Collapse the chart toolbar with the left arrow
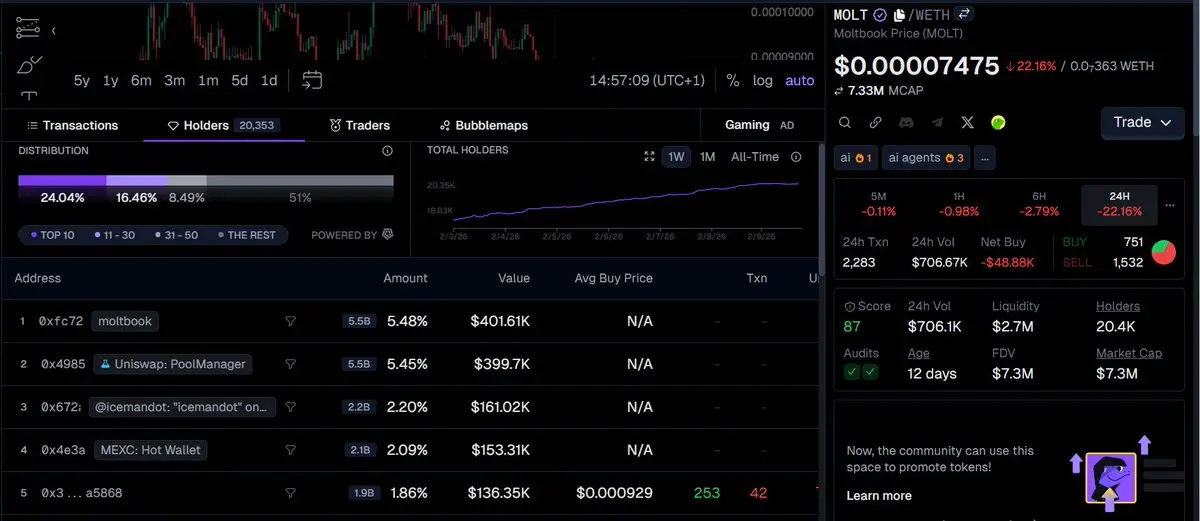The height and width of the screenshot is (521, 1200). click(x=53, y=31)
